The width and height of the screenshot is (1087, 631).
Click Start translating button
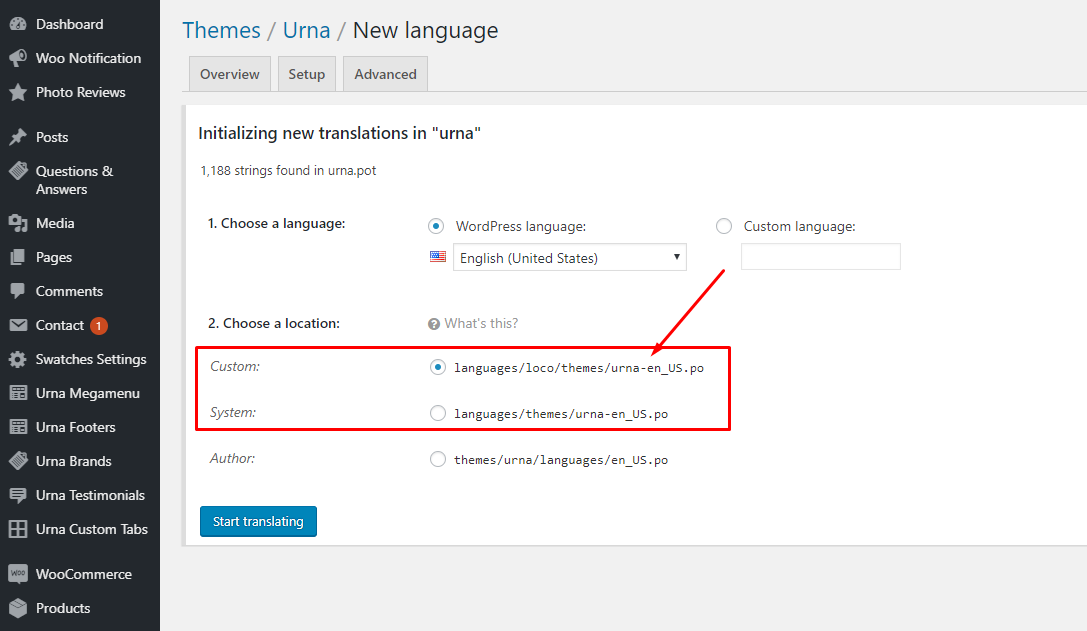[258, 521]
